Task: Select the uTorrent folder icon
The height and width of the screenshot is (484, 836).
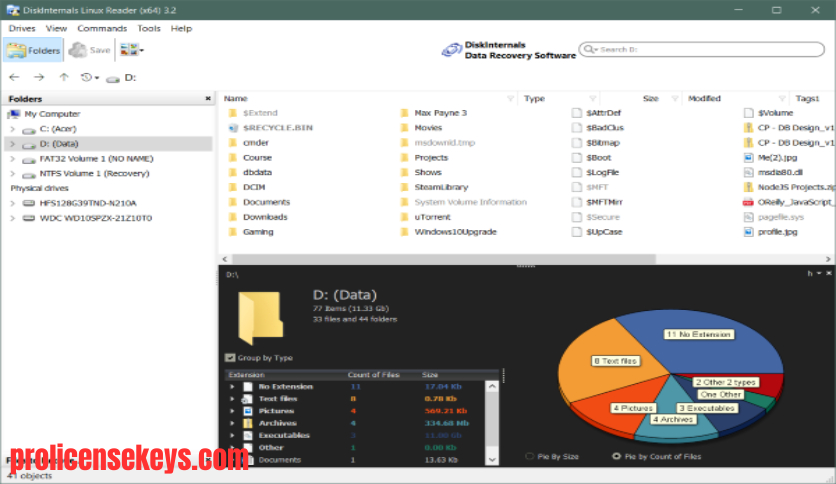Action: [x=404, y=217]
